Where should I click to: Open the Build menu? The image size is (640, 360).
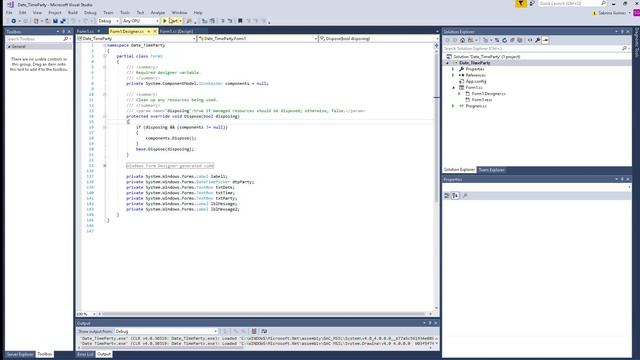pyautogui.click(x=73, y=13)
